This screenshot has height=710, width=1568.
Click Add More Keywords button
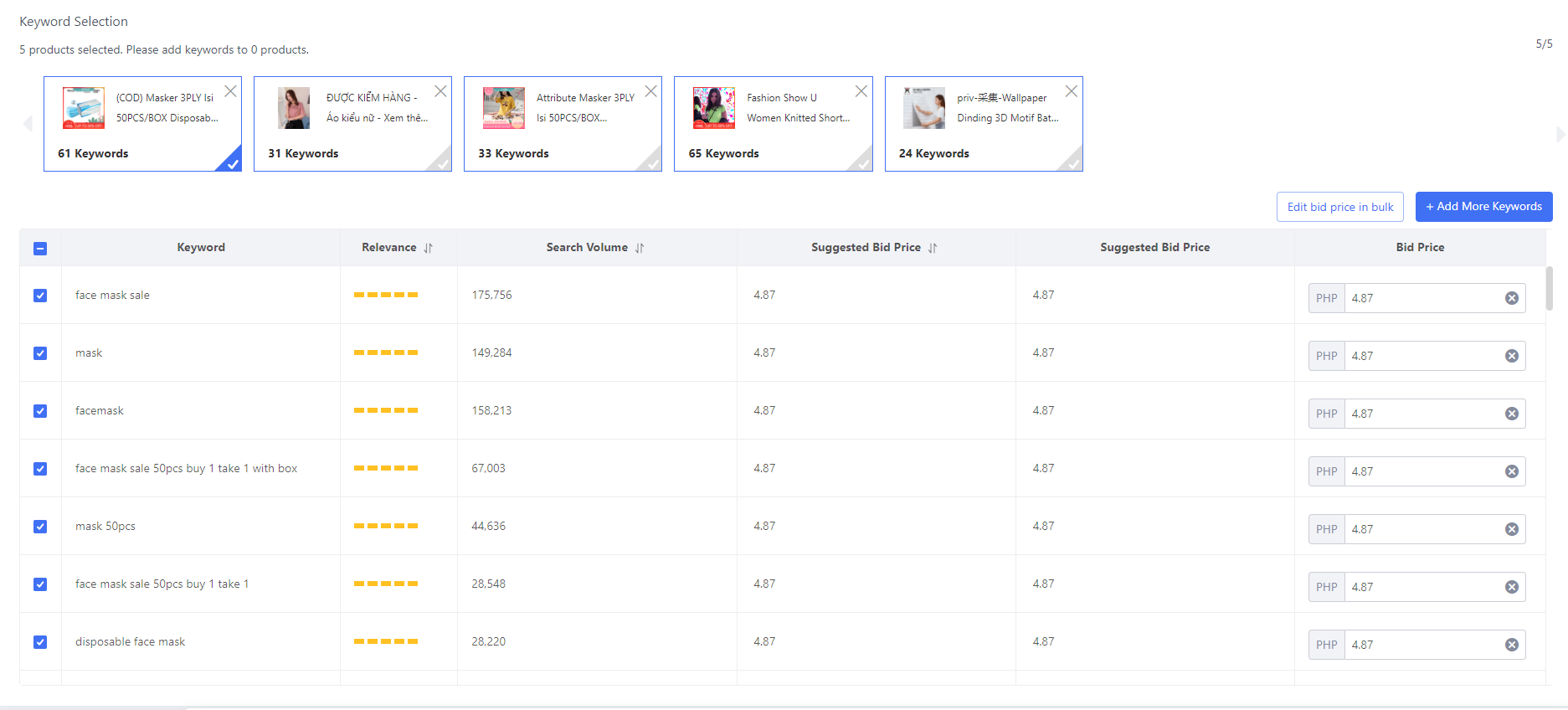pyautogui.click(x=1483, y=207)
